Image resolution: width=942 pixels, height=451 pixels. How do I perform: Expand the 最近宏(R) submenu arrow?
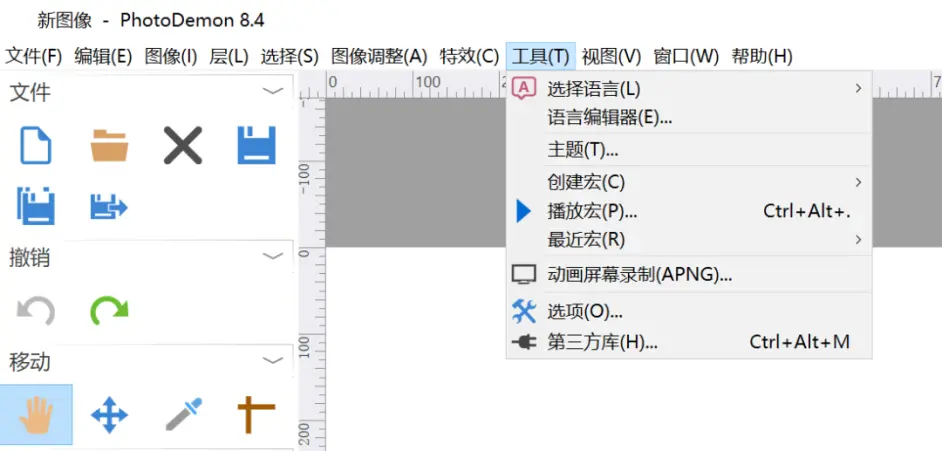[858, 240]
